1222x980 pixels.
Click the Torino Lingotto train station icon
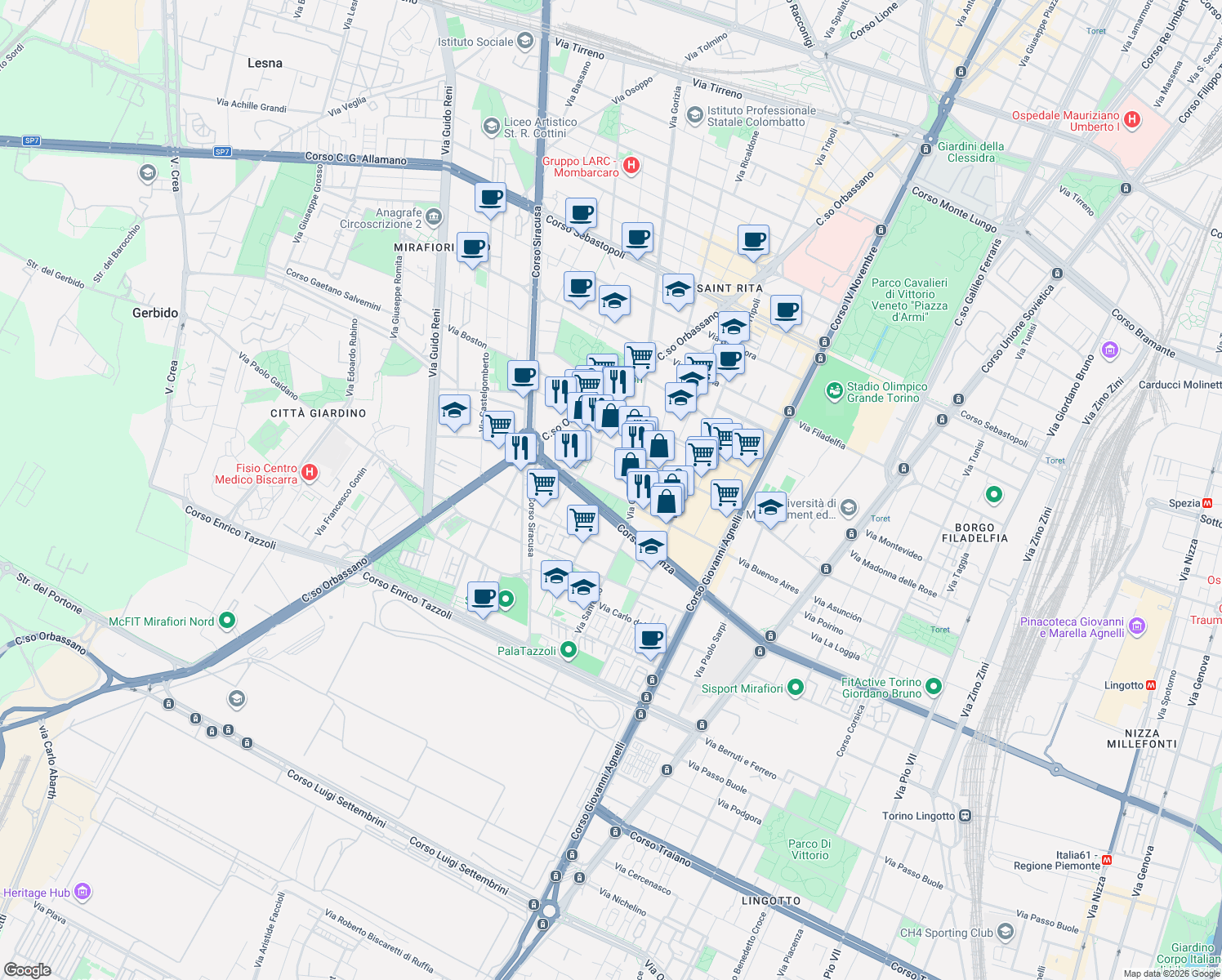pyautogui.click(x=966, y=816)
